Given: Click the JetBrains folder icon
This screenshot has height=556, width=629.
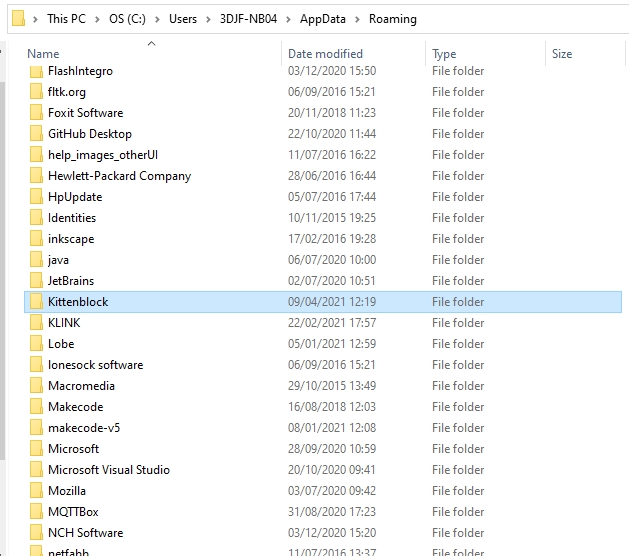Looking at the screenshot, I should (x=36, y=281).
